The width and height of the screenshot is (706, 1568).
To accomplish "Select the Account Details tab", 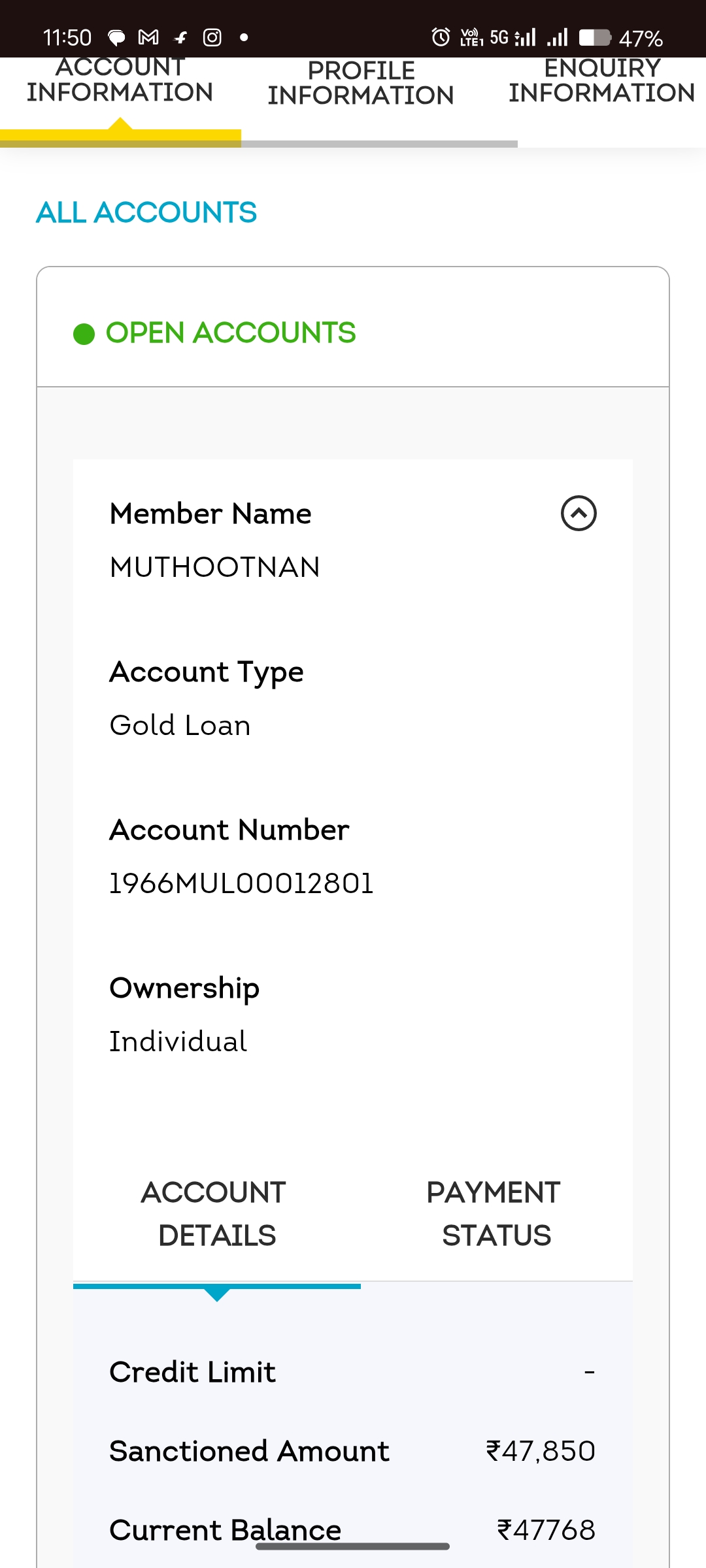I will [215, 1213].
